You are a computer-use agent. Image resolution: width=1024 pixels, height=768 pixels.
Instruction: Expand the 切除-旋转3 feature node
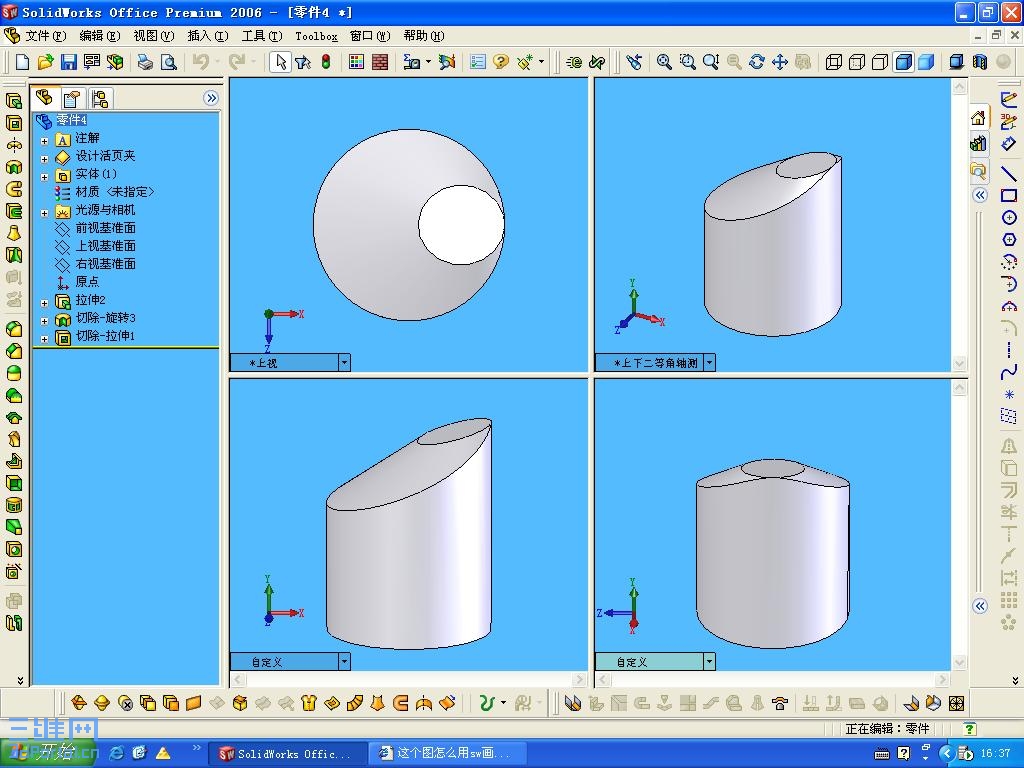click(x=44, y=321)
